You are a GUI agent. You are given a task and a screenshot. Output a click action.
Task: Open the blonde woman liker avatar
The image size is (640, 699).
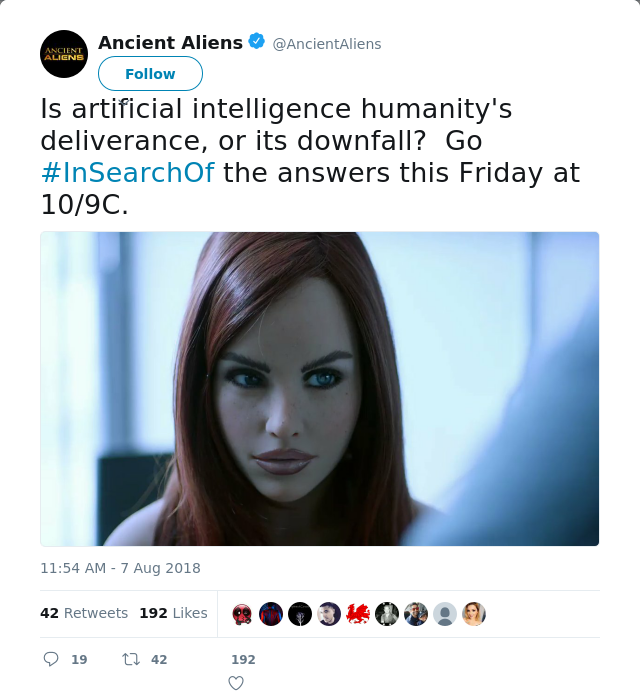coord(474,614)
